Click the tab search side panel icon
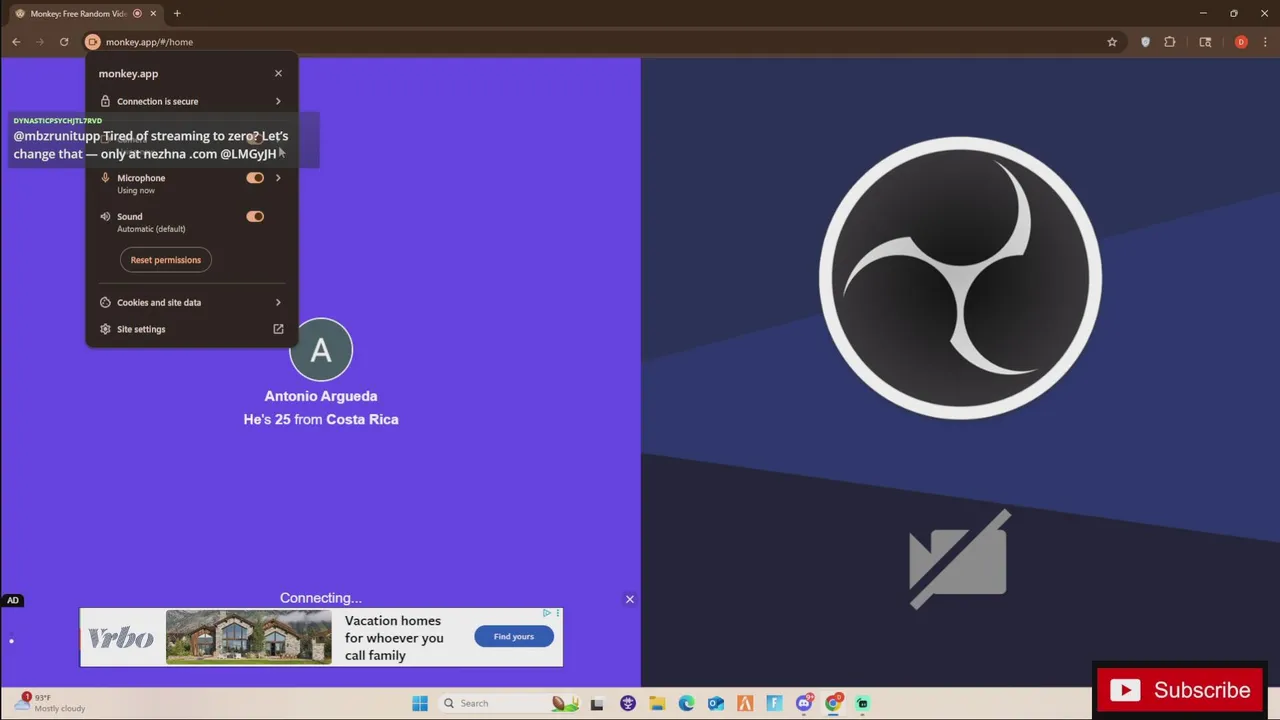The image size is (1280, 720). coord(1205,42)
